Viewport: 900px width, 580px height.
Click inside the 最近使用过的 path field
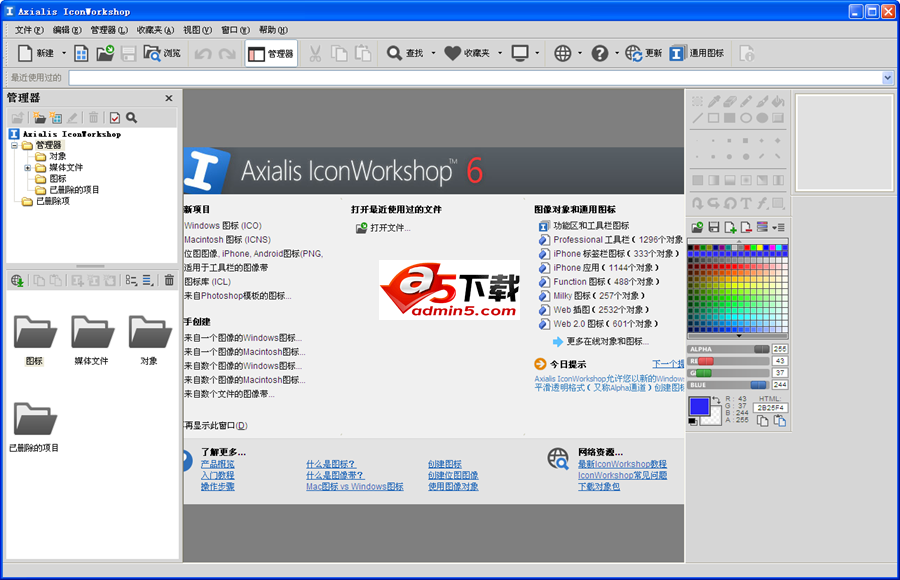(x=475, y=78)
